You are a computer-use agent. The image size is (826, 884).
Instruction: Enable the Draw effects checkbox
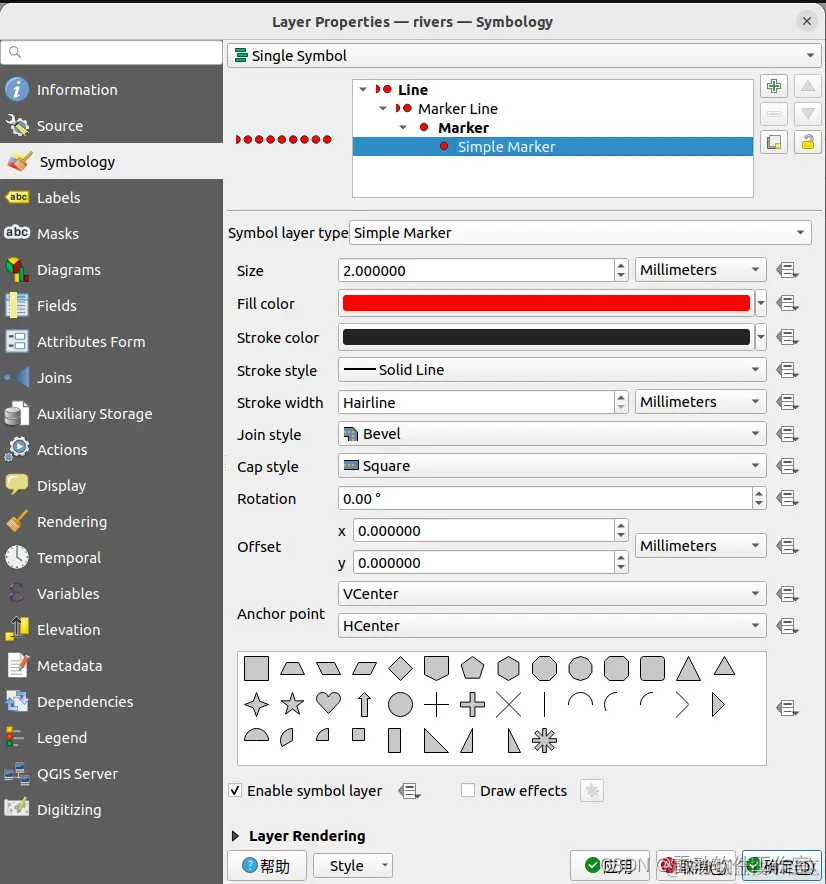tap(467, 790)
